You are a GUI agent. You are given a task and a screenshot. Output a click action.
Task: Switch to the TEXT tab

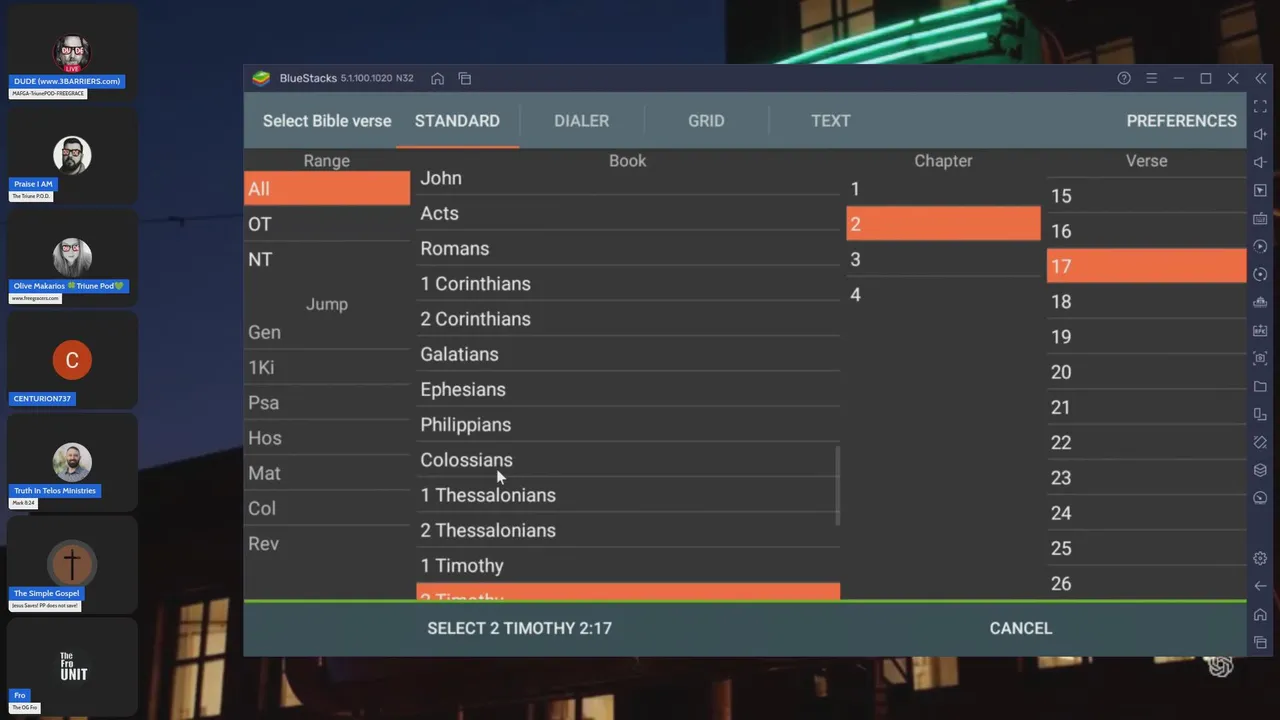(831, 120)
